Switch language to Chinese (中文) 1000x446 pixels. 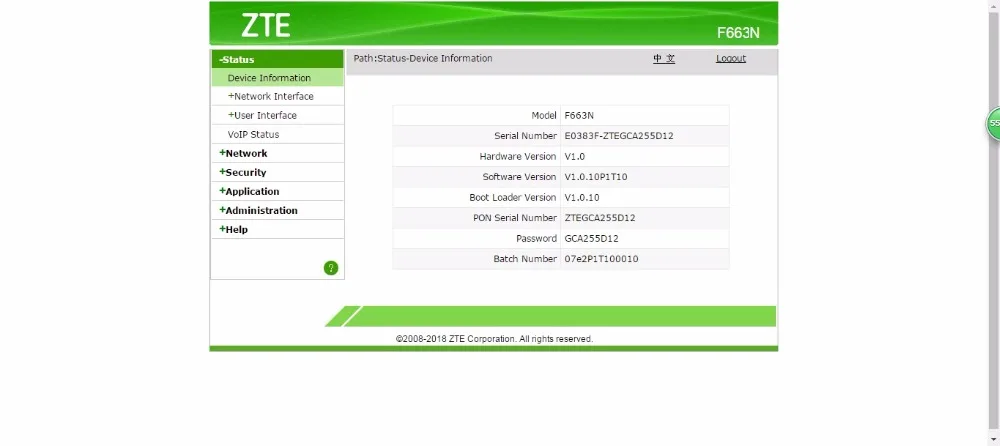click(664, 59)
